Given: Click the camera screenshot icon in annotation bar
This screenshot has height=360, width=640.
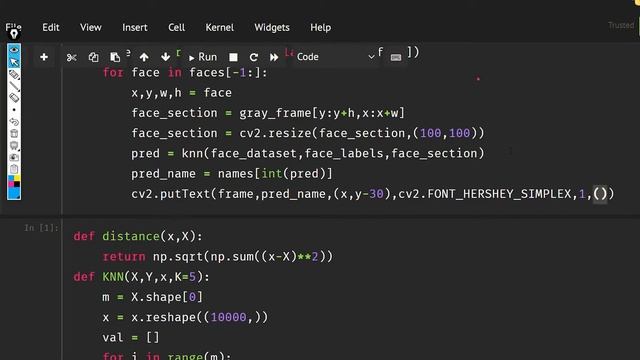Looking at the screenshot, I should tap(14, 157).
